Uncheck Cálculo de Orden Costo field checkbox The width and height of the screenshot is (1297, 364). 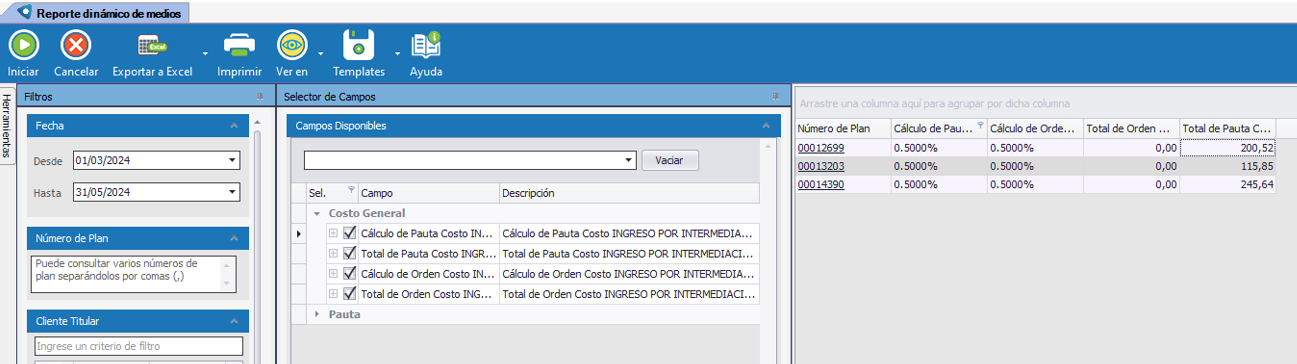point(350,273)
